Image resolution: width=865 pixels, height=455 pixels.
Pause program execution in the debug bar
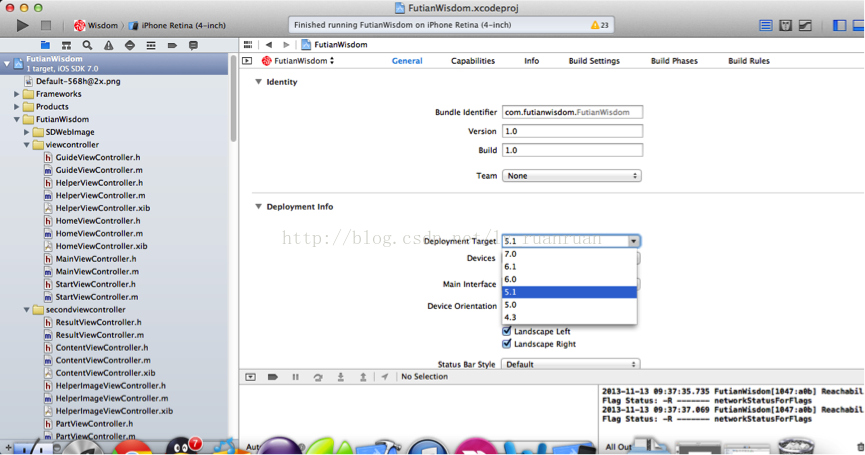pyautogui.click(x=296, y=377)
